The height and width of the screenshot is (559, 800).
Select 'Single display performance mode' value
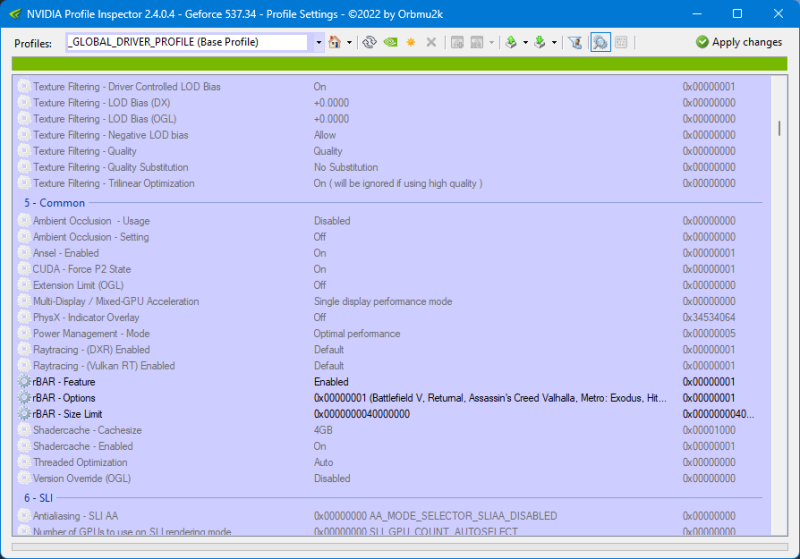[383, 301]
